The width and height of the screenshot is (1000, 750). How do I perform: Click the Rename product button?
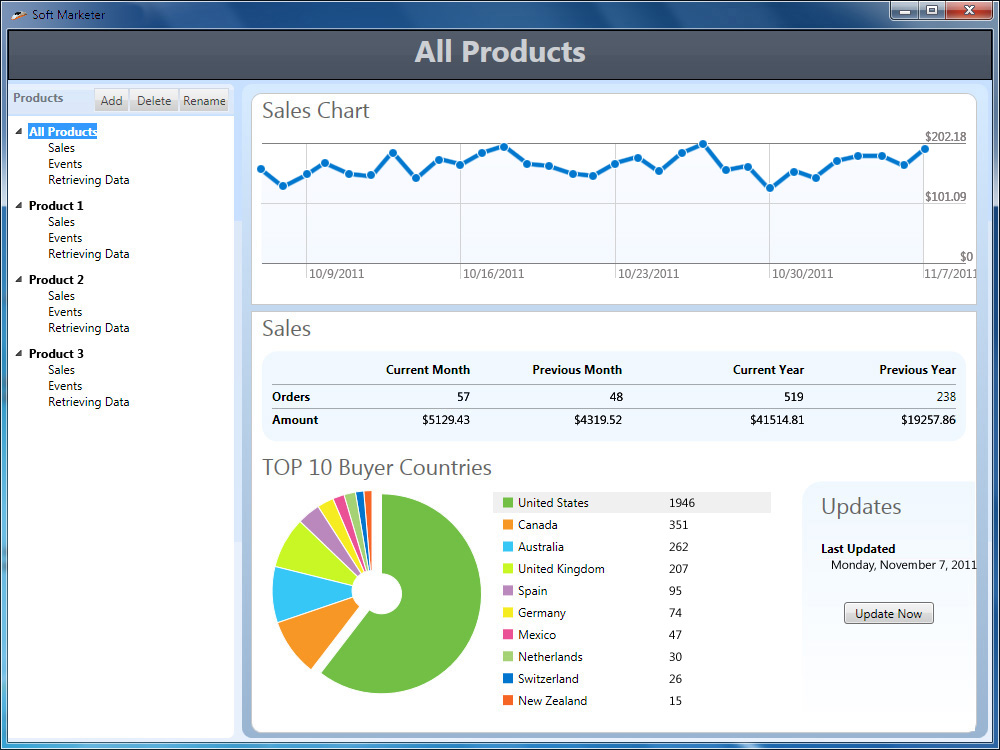204,100
